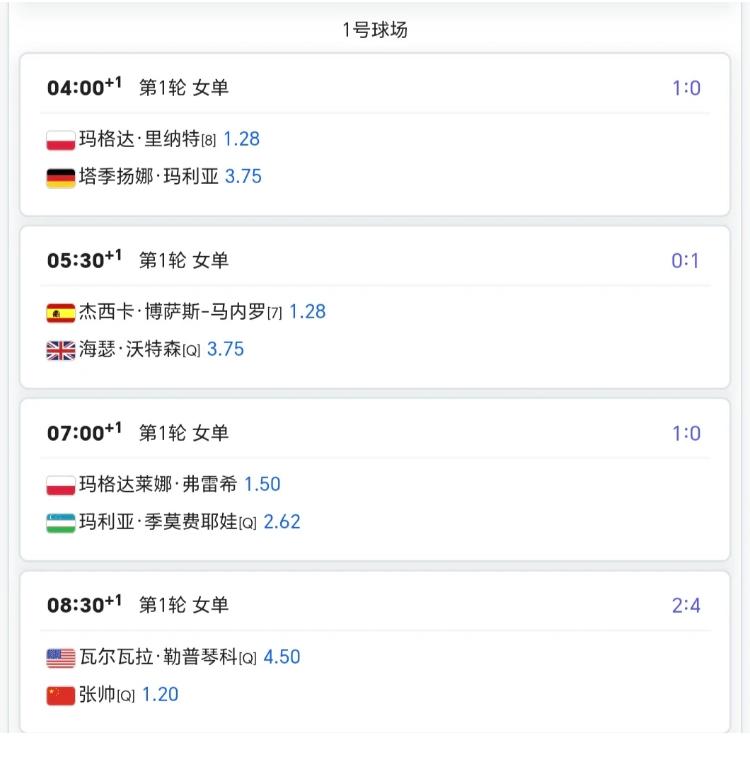The height and width of the screenshot is (760, 750).
Task: Click the China flag beside 张帅
Action: (x=61, y=696)
